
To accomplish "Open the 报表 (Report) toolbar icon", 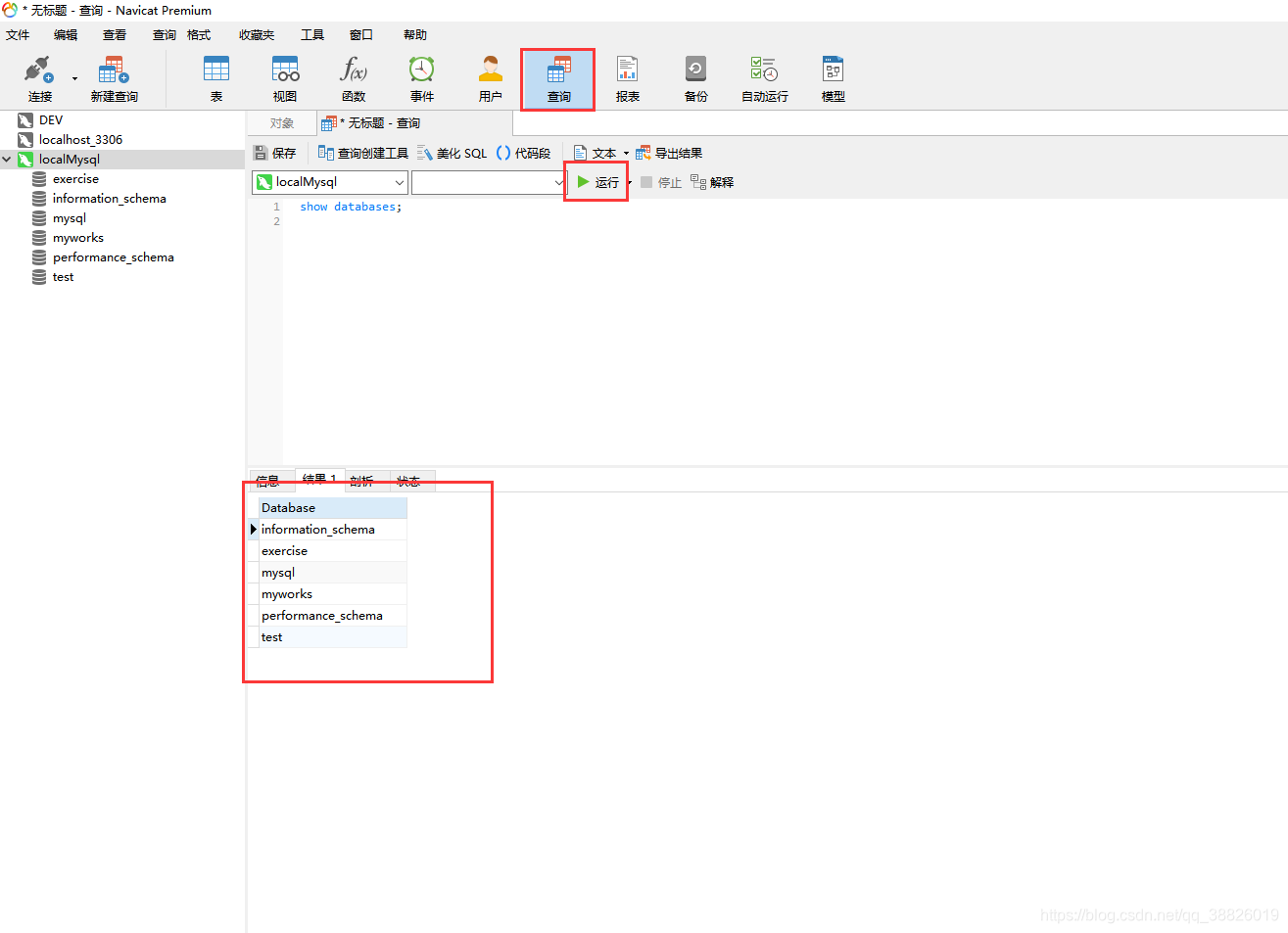I will tap(628, 78).
